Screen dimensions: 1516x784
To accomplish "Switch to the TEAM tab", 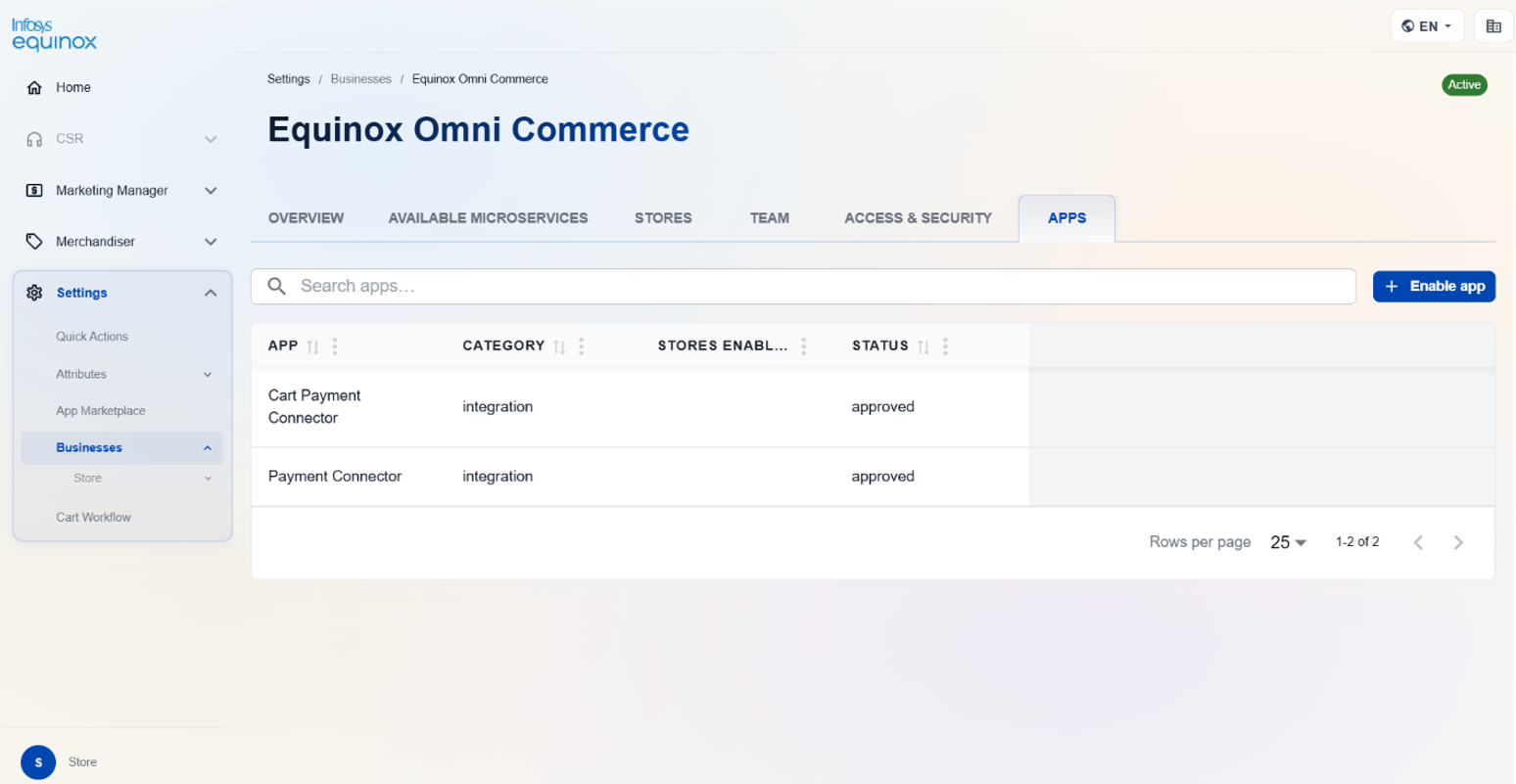I will pyautogui.click(x=770, y=218).
